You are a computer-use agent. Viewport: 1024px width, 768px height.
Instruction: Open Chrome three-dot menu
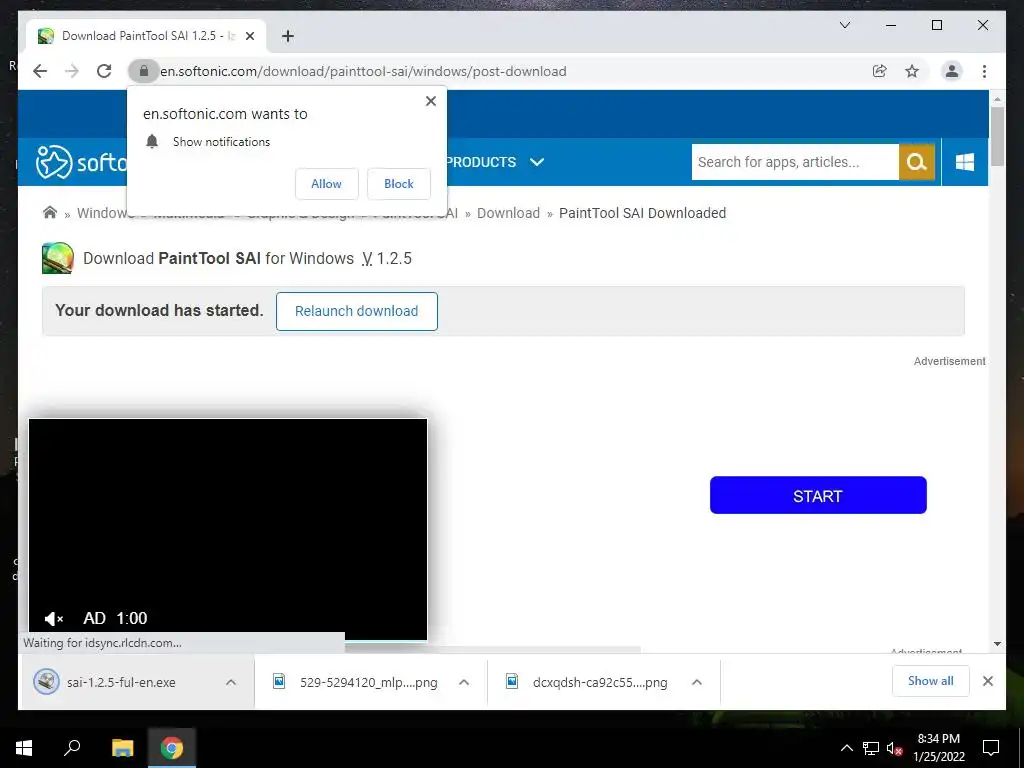[x=984, y=71]
